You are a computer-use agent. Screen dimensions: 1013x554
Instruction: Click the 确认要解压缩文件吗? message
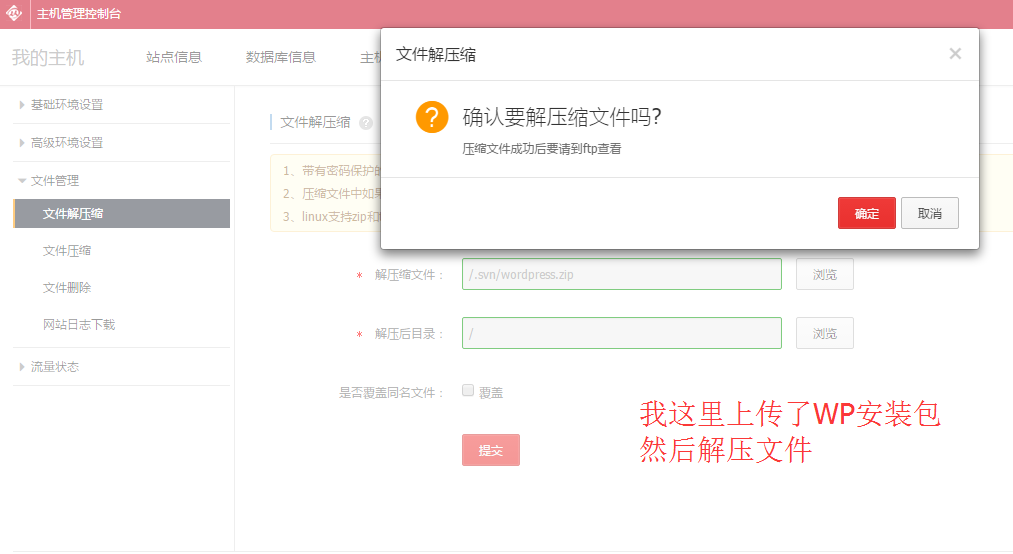click(x=562, y=117)
